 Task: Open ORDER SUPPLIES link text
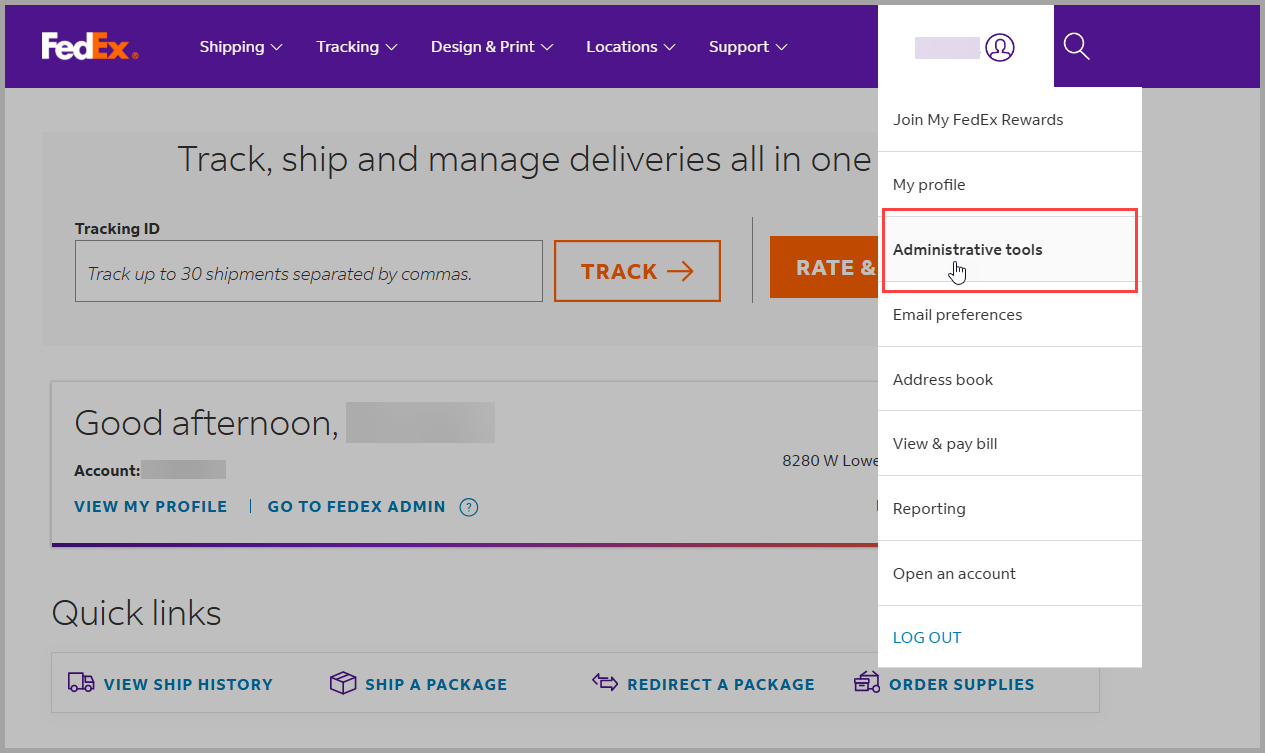coord(962,685)
